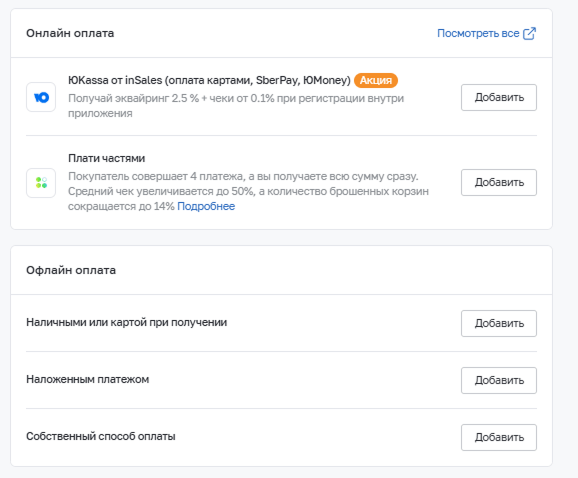Image resolution: width=578 pixels, height=478 pixels.
Task: Open the Подробнее link
Action: [206, 206]
